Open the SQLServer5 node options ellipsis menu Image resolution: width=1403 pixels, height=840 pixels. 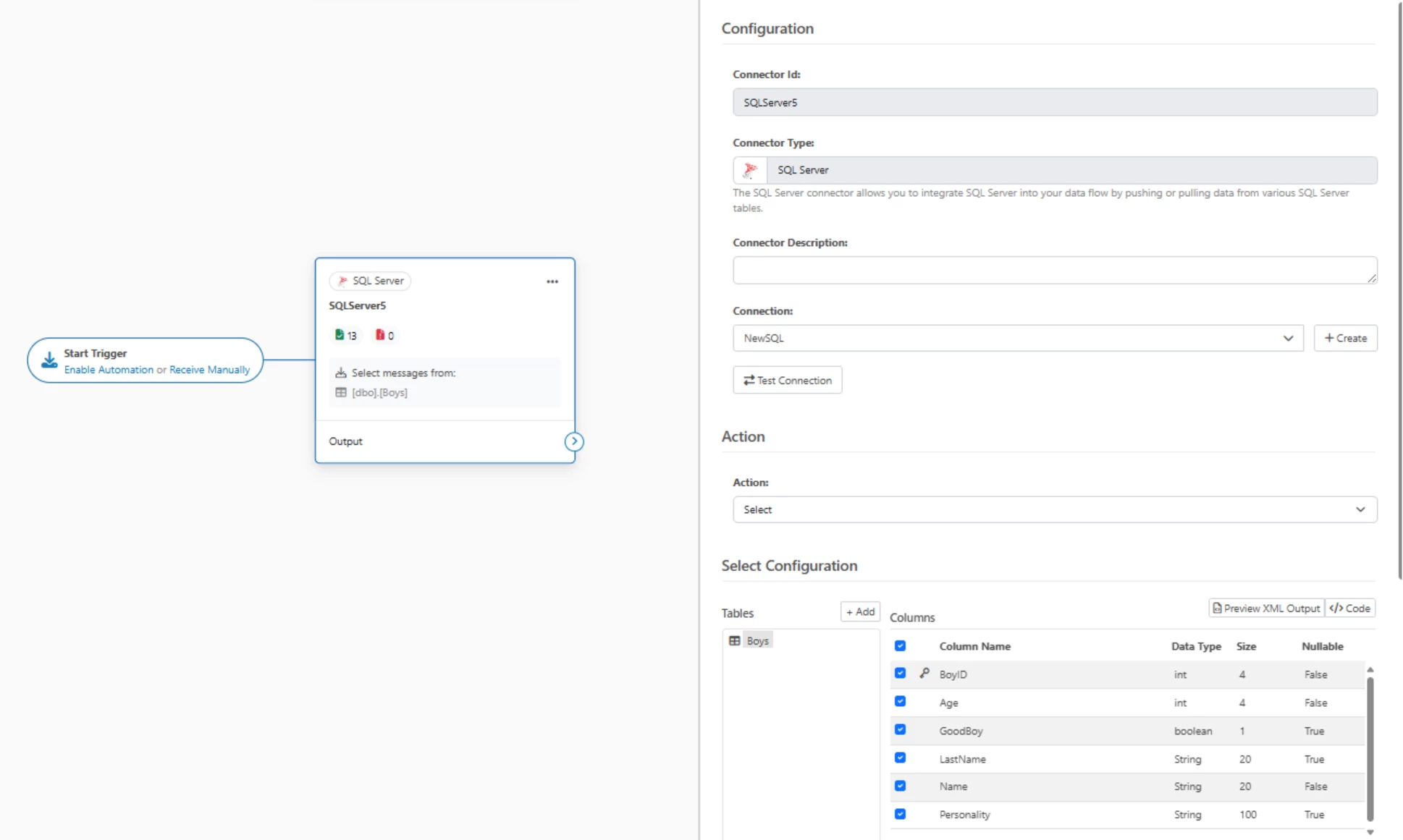(552, 281)
